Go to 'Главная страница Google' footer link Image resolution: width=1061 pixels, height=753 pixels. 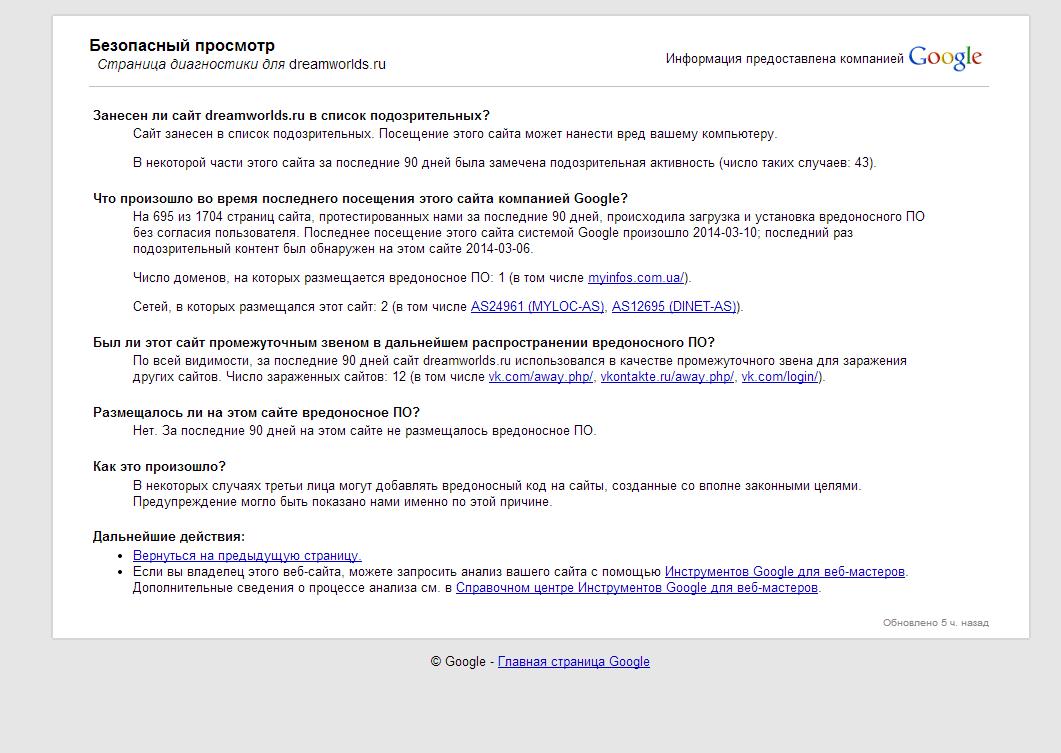coord(574,662)
